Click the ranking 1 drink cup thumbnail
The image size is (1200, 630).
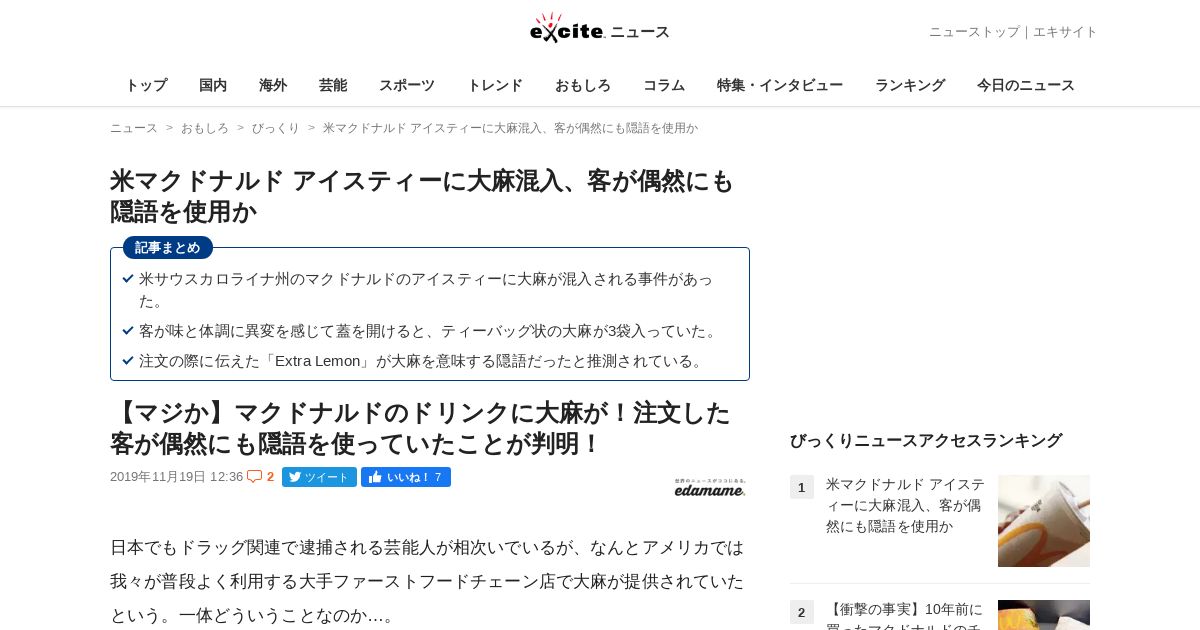(x=1044, y=521)
